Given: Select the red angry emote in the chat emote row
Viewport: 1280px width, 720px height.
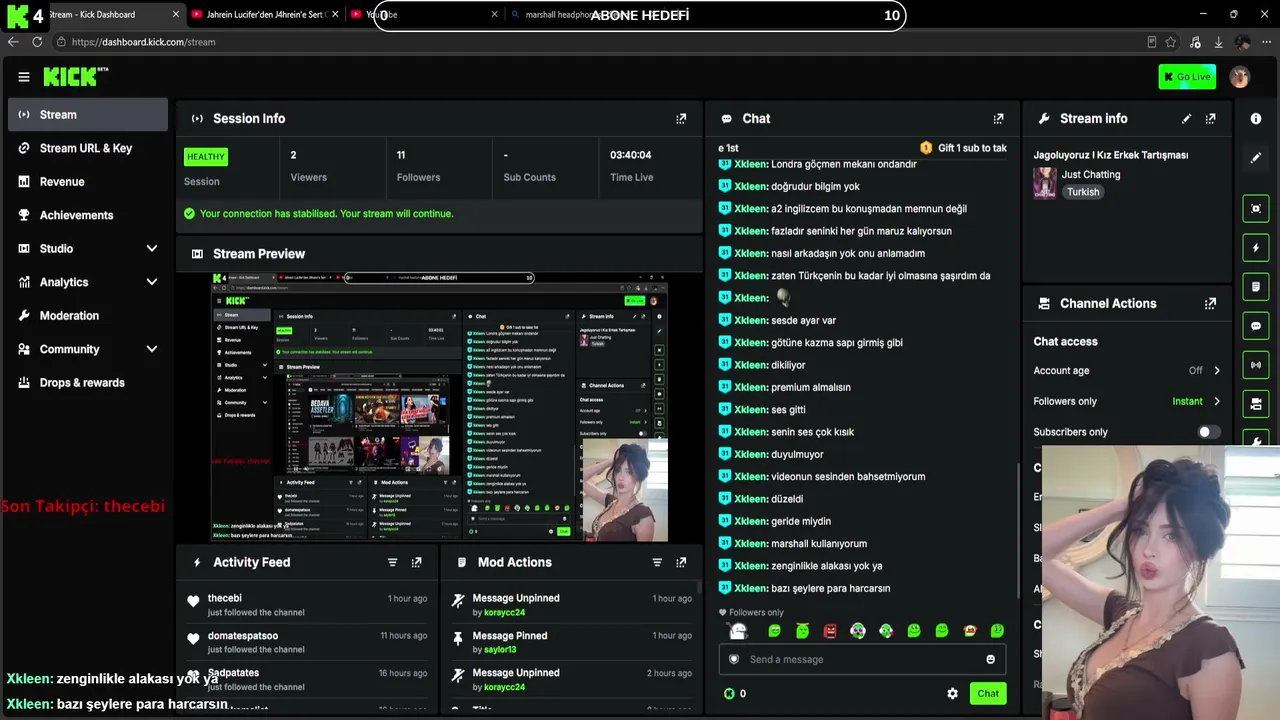Looking at the screenshot, I should point(830,631).
